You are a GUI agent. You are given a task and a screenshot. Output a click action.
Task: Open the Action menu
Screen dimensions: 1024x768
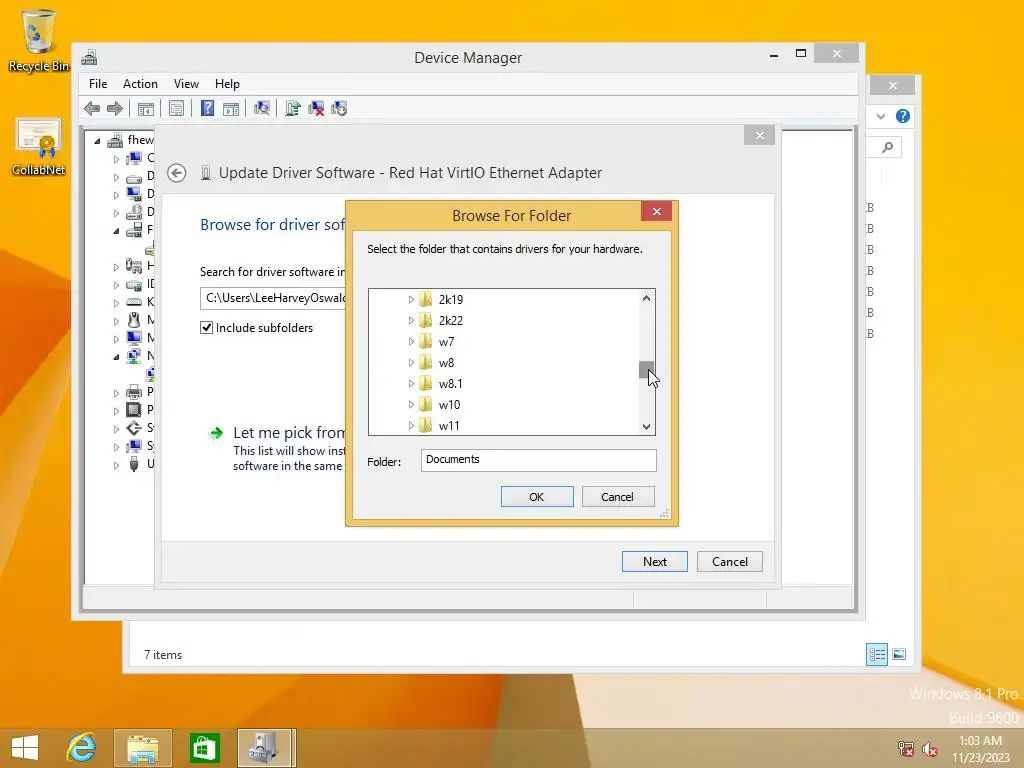click(x=140, y=84)
